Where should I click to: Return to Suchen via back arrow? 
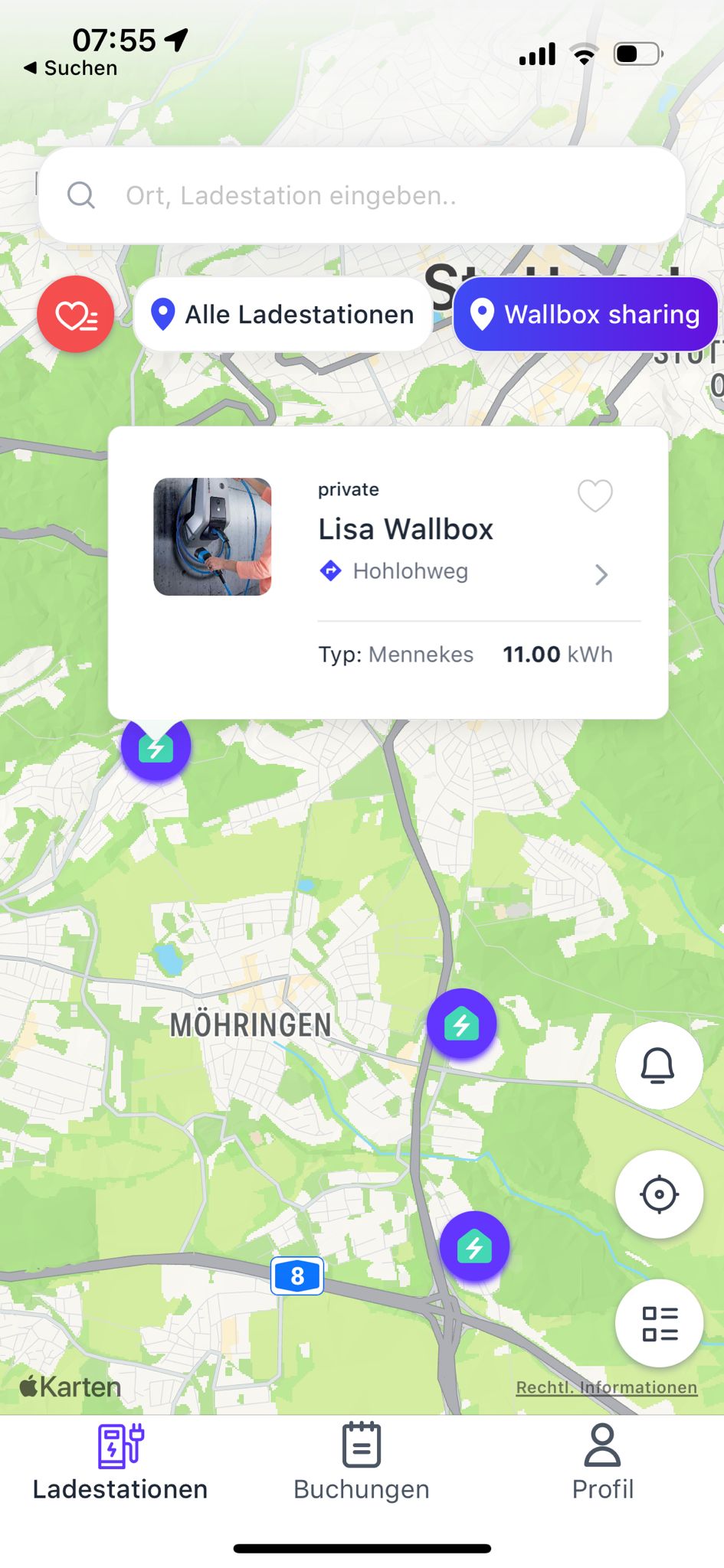coord(70,68)
